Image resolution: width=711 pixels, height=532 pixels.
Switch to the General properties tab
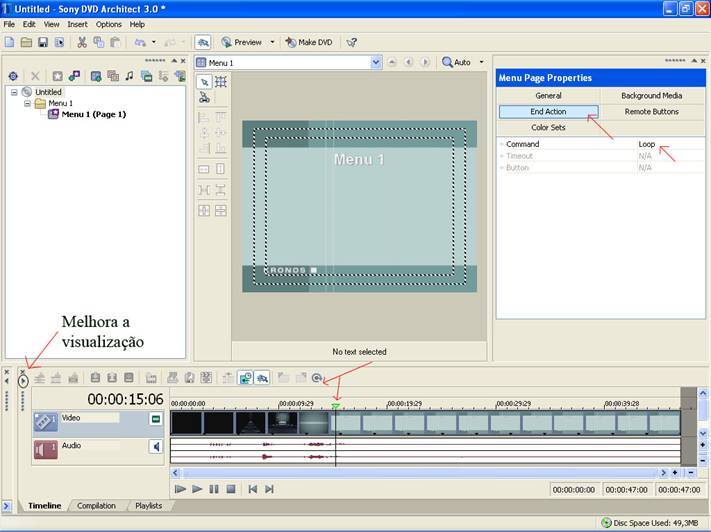[x=548, y=96]
